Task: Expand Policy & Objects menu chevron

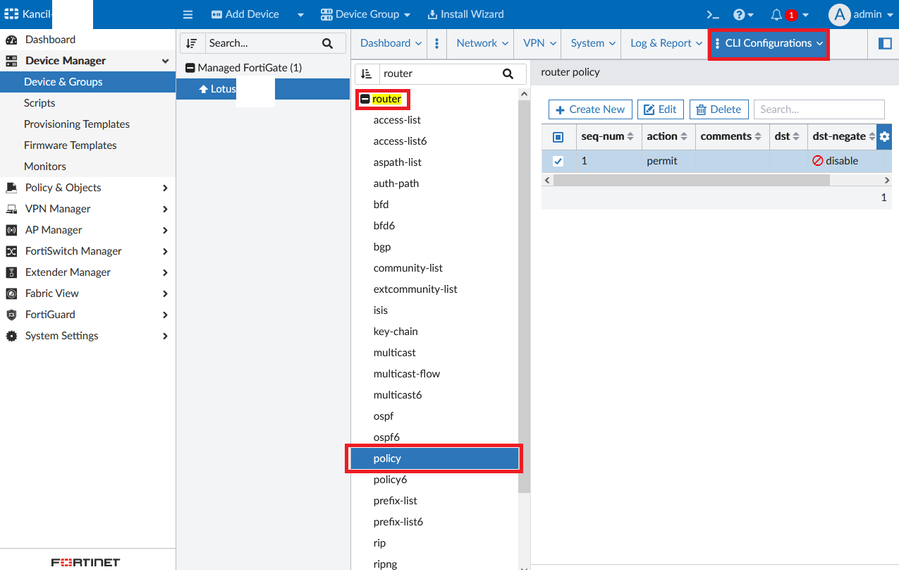Action: [x=165, y=188]
